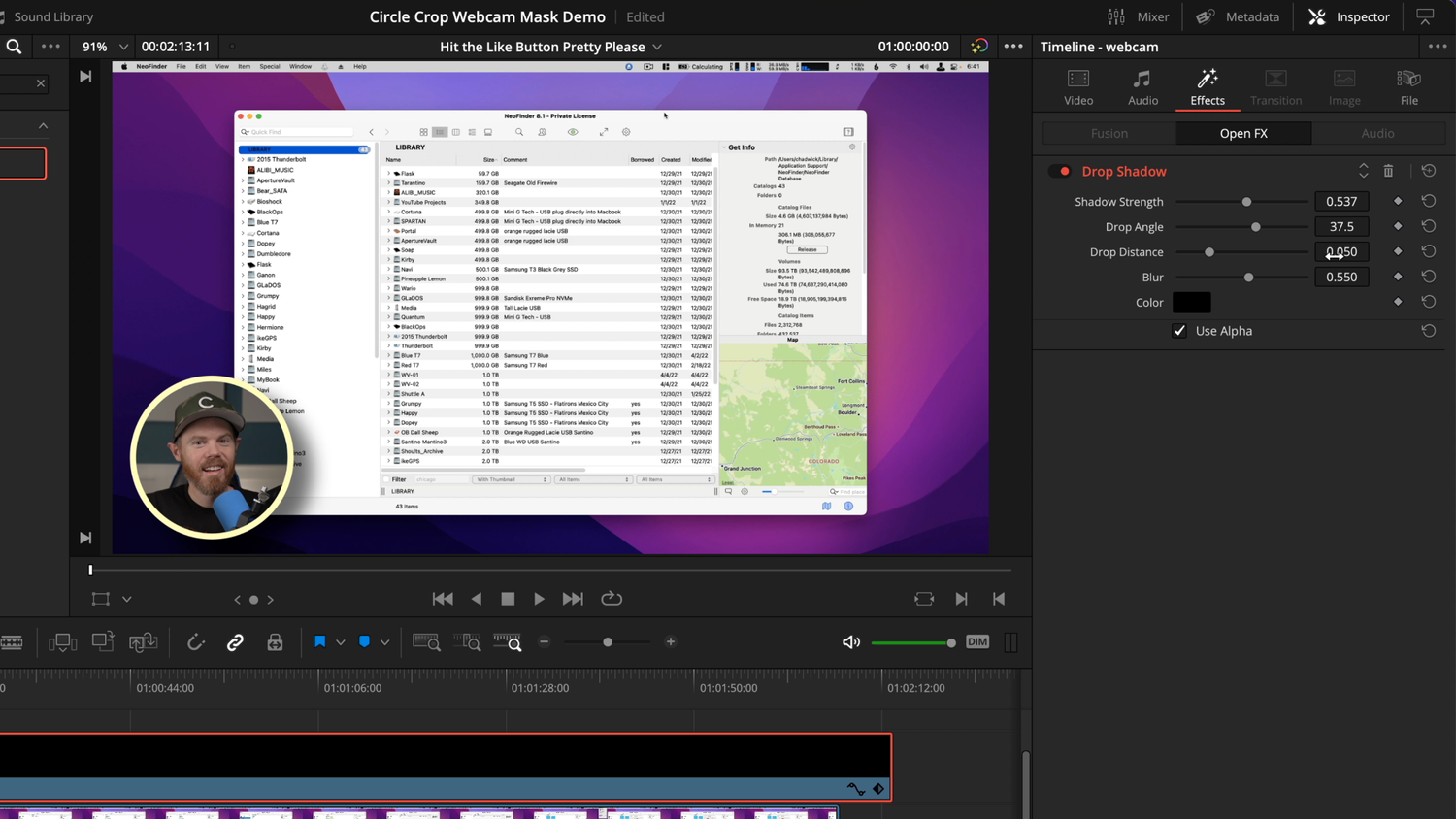Click the Drop Distance value field
This screenshot has width=1456, height=819.
click(x=1341, y=251)
